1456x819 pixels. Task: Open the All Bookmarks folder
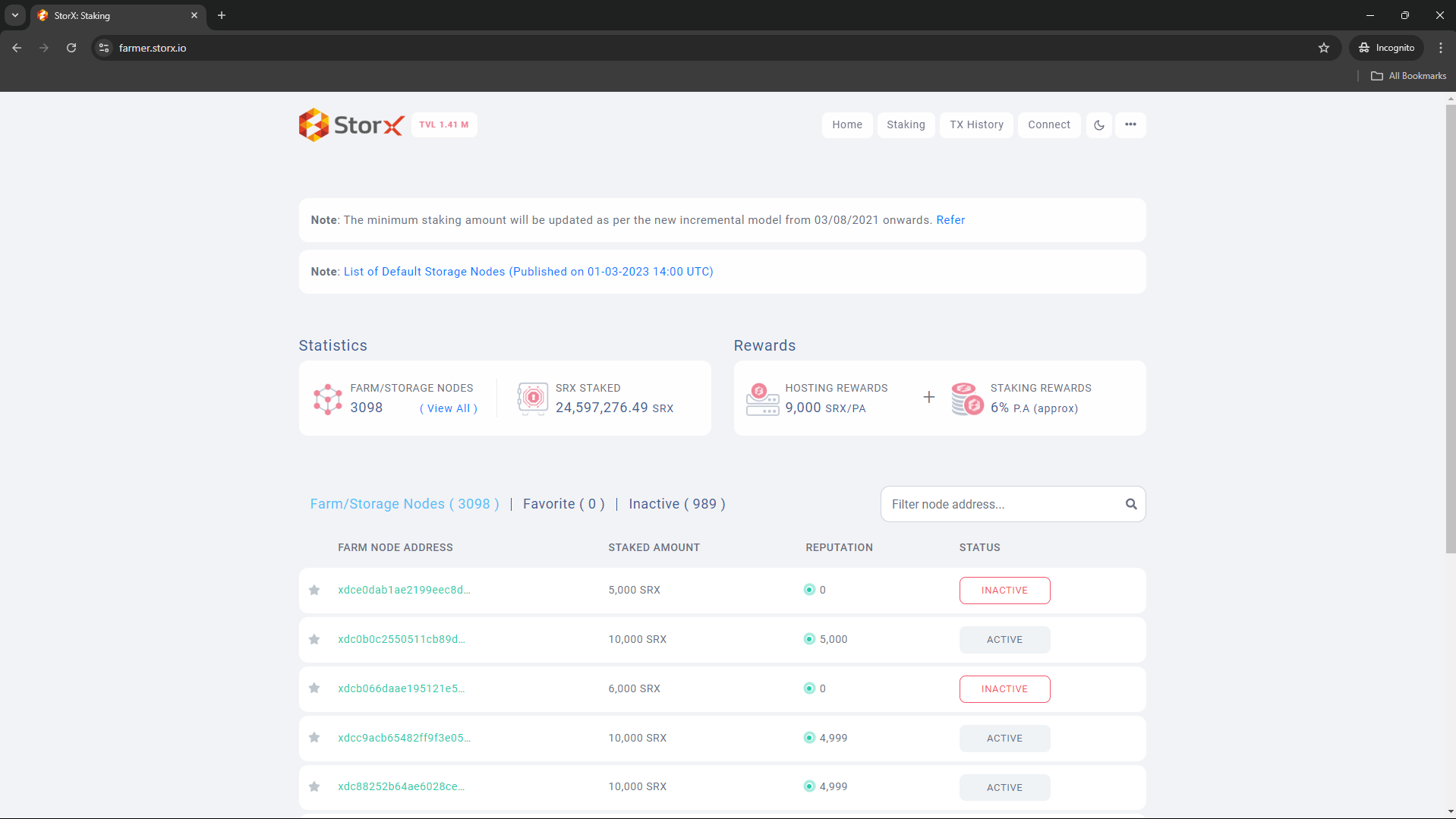coord(1409,76)
